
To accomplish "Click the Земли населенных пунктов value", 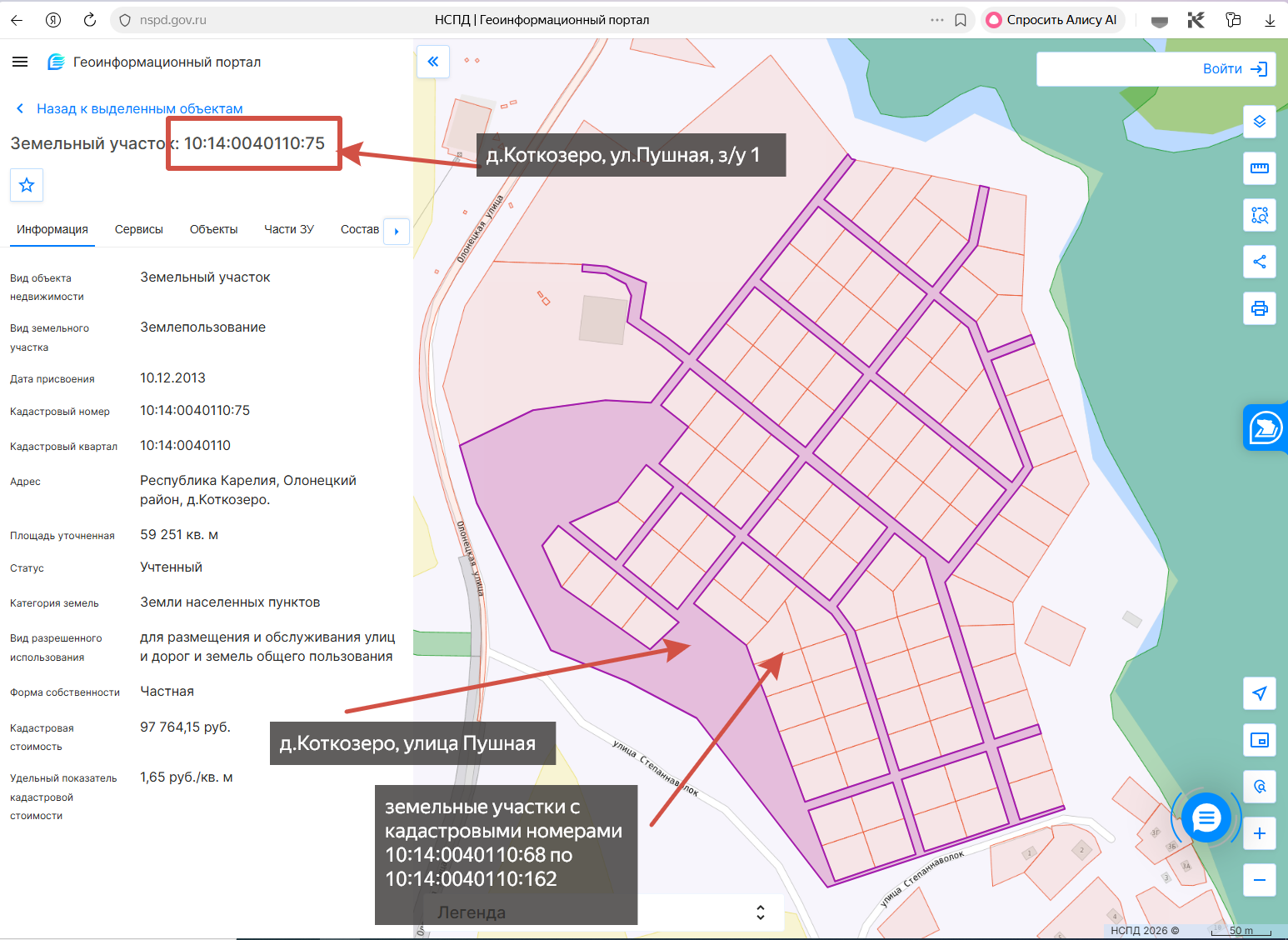I will (230, 602).
